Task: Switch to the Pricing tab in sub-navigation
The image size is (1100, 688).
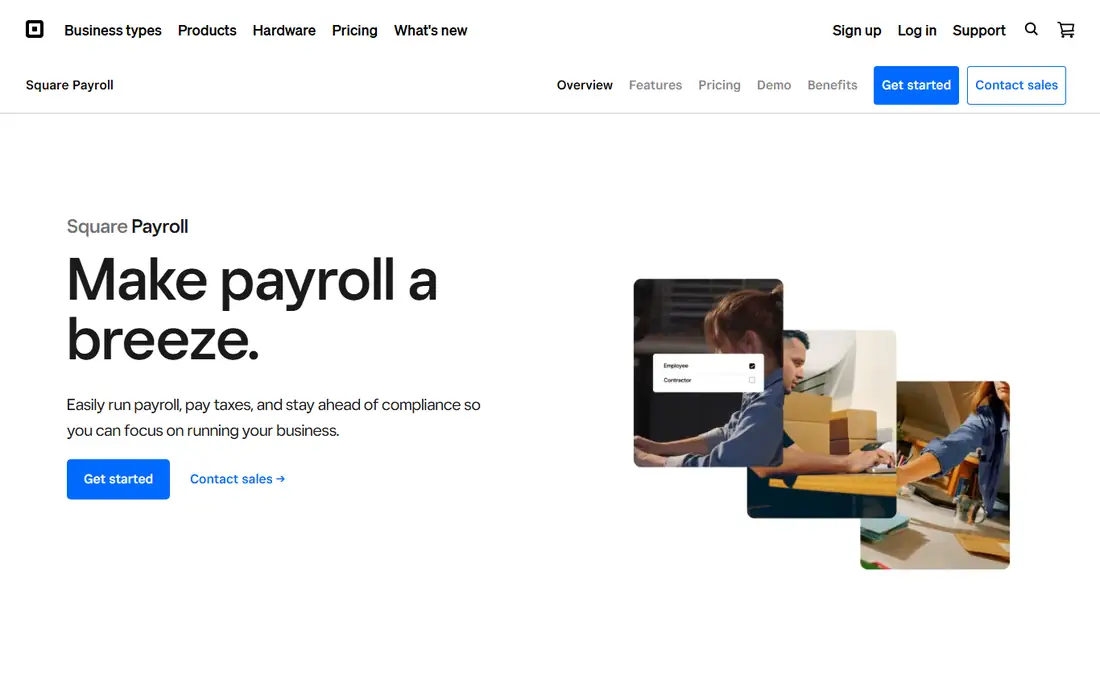Action: 719,85
